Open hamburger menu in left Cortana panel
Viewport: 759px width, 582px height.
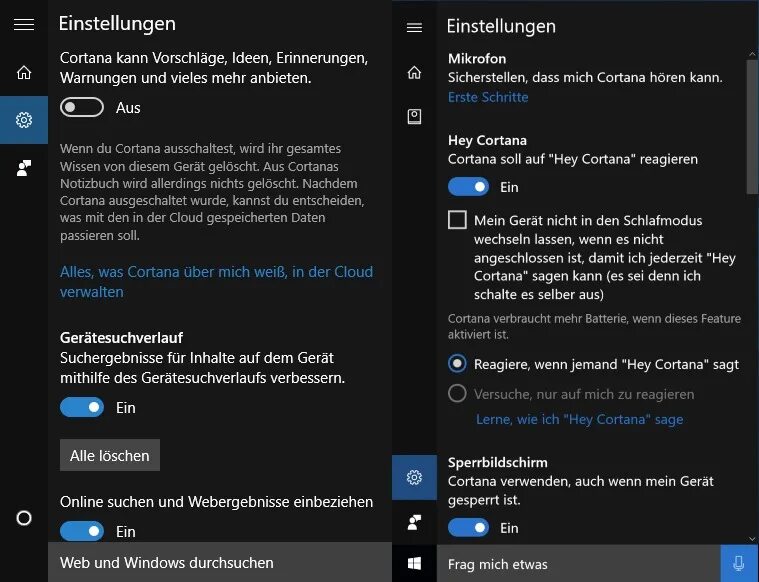[x=24, y=24]
